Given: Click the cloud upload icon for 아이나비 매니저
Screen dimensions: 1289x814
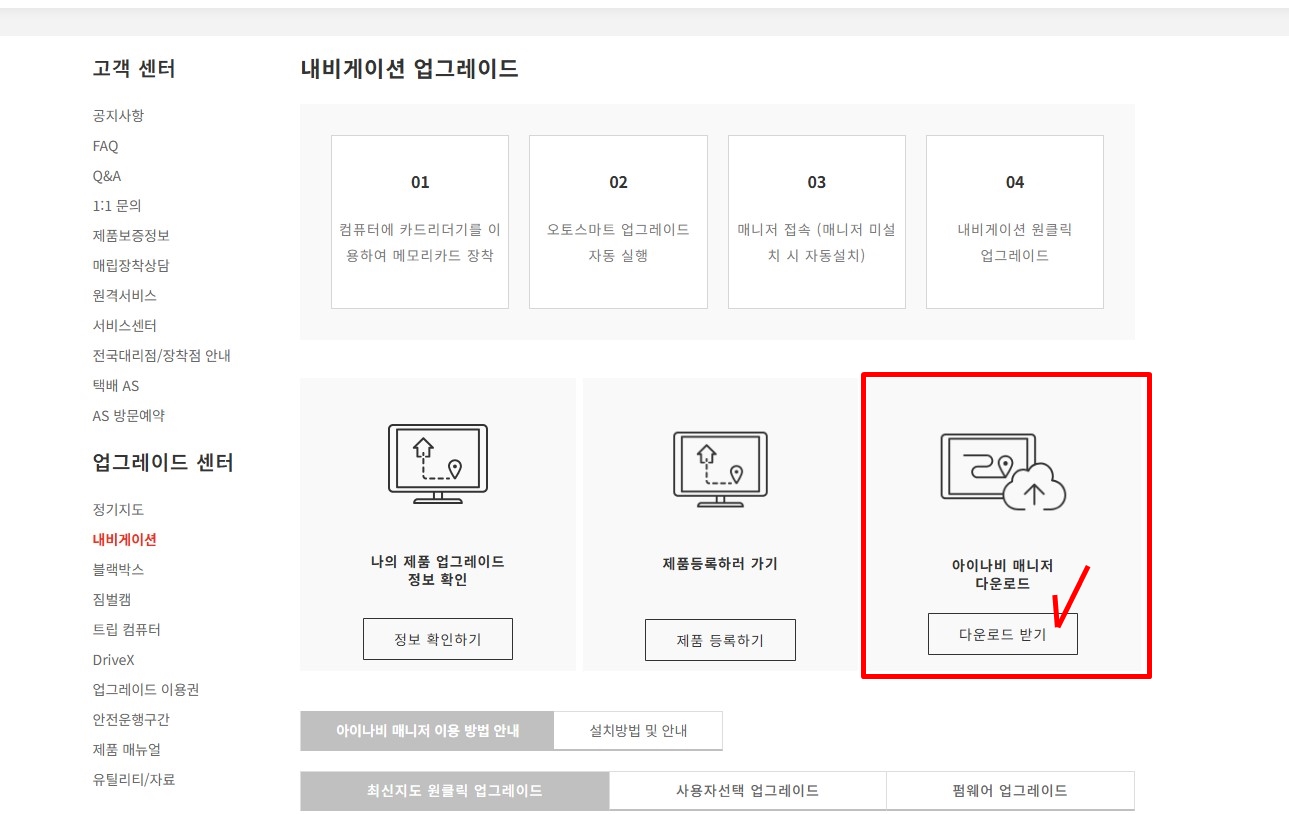Looking at the screenshot, I should 1003,471.
